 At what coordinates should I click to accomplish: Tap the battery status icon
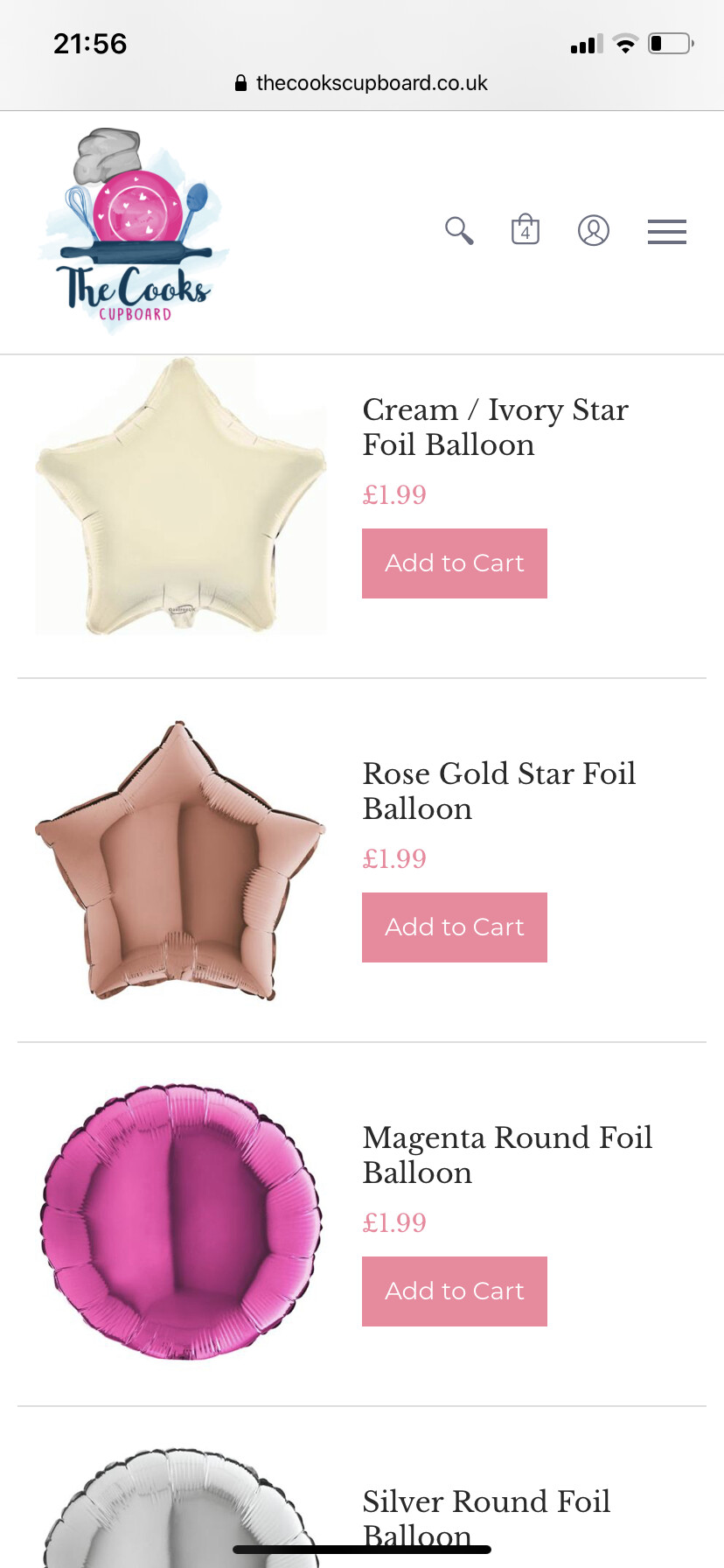[671, 44]
